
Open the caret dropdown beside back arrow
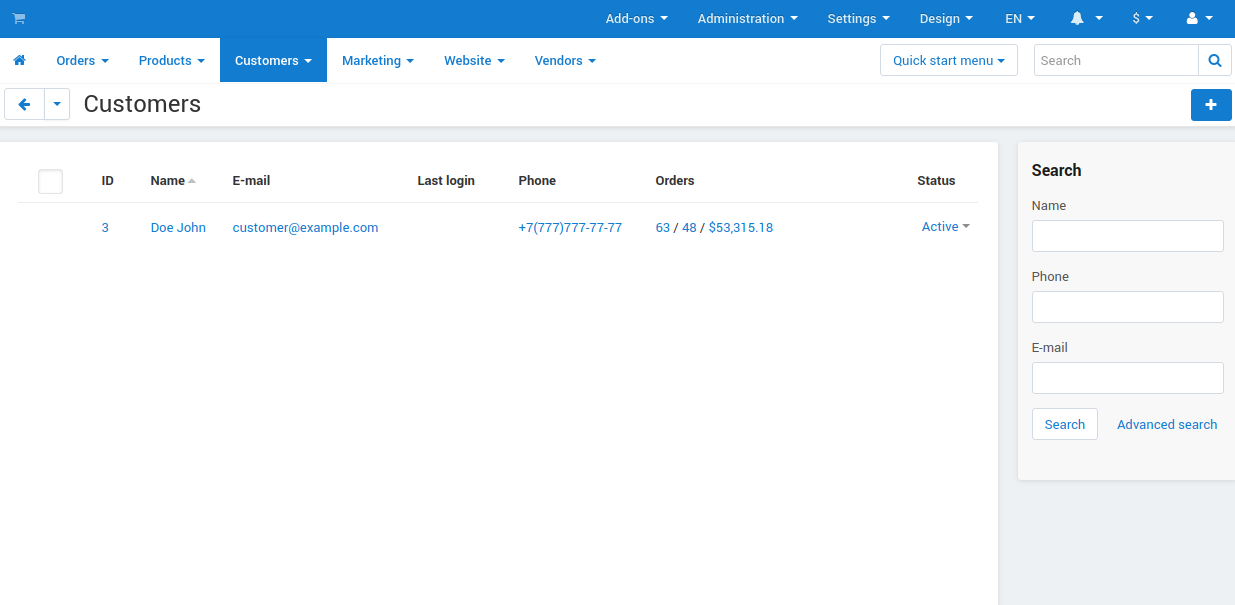tap(57, 104)
